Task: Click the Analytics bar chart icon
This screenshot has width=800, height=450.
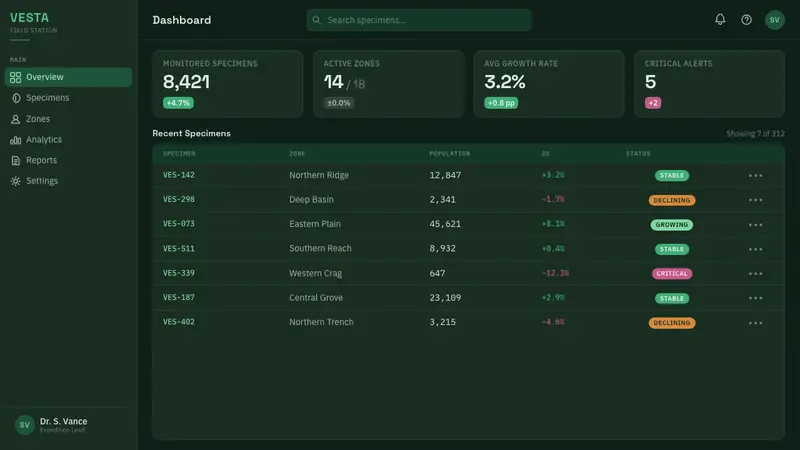Action: coord(15,140)
